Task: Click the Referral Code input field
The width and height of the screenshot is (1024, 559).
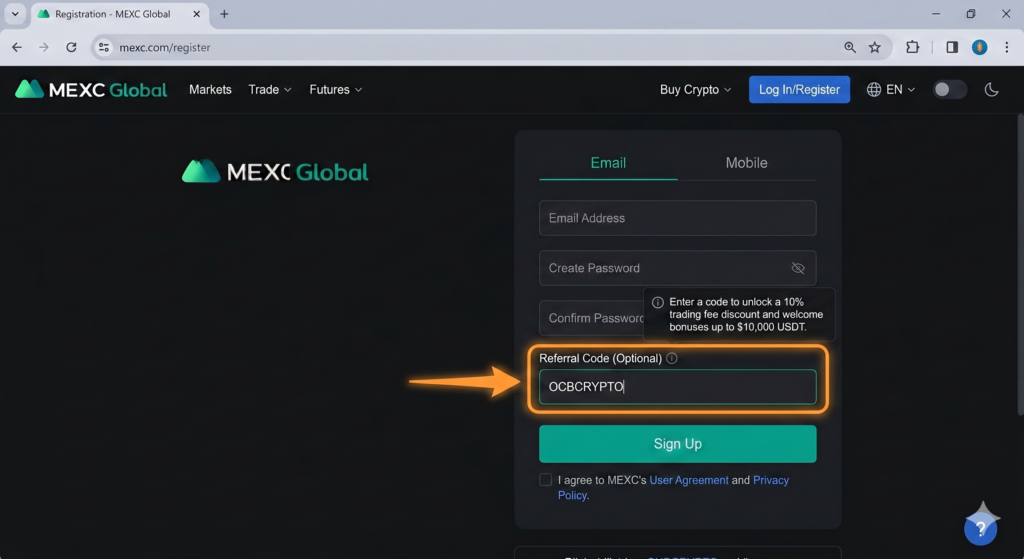Action: click(x=677, y=387)
